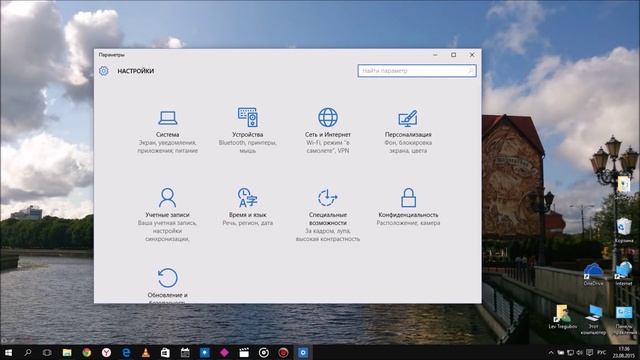
Task: Select the OneDrive desktop shortcut
Action: [593, 274]
